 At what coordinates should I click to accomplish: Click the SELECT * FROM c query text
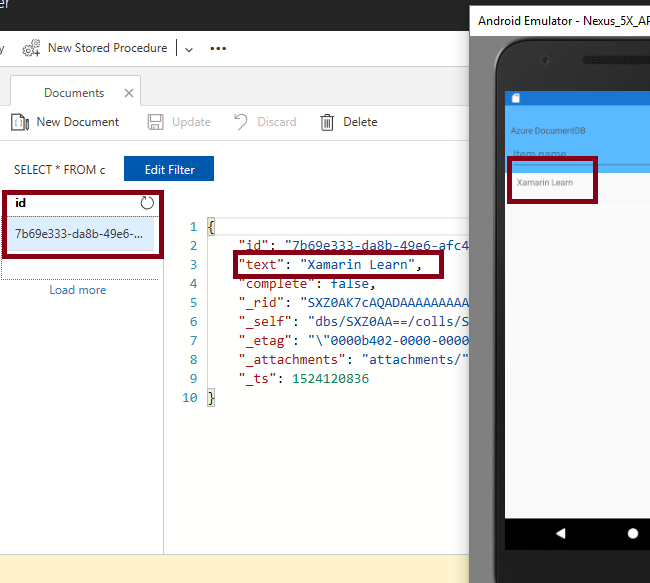[x=60, y=170]
